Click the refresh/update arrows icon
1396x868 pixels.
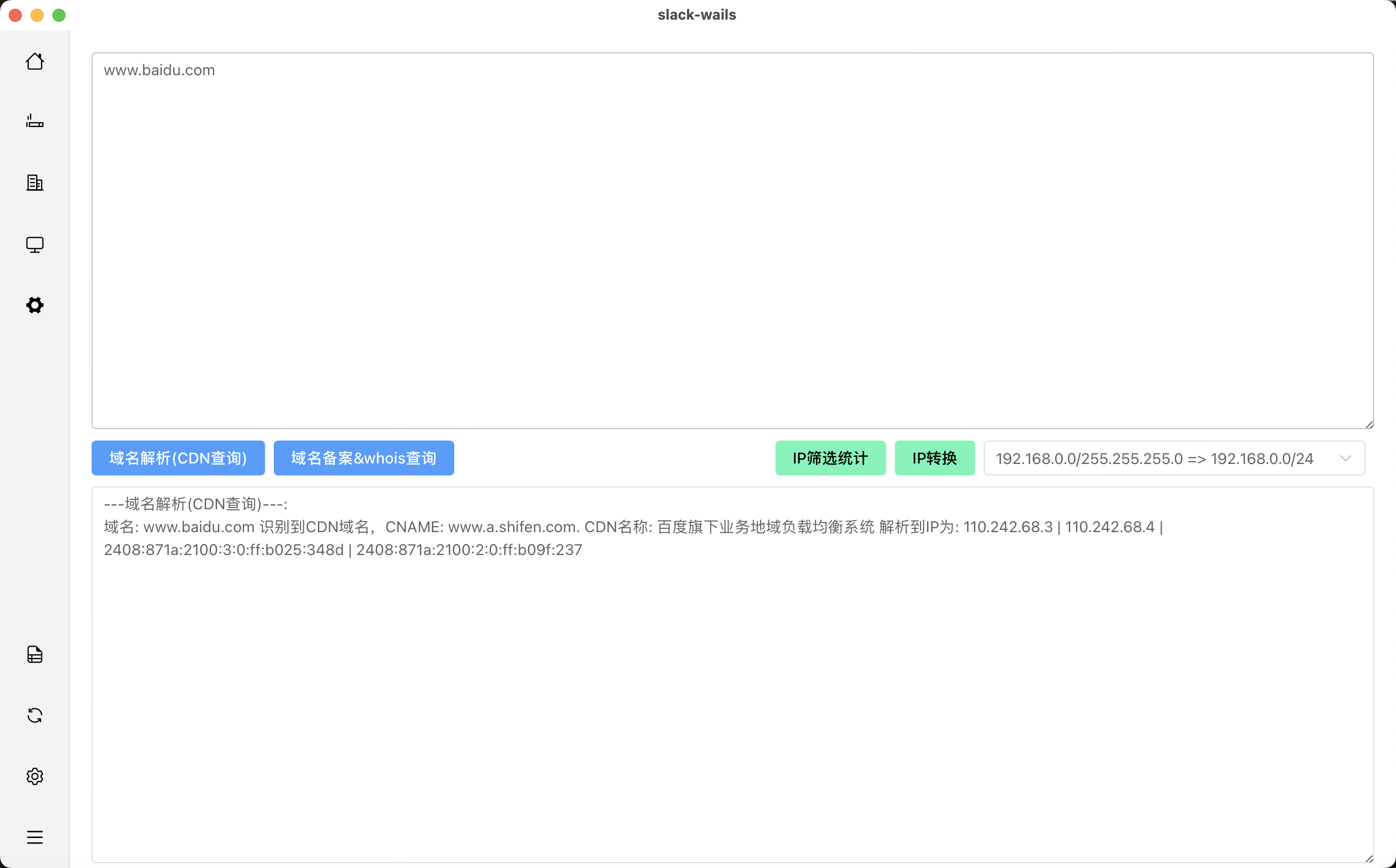[34, 715]
